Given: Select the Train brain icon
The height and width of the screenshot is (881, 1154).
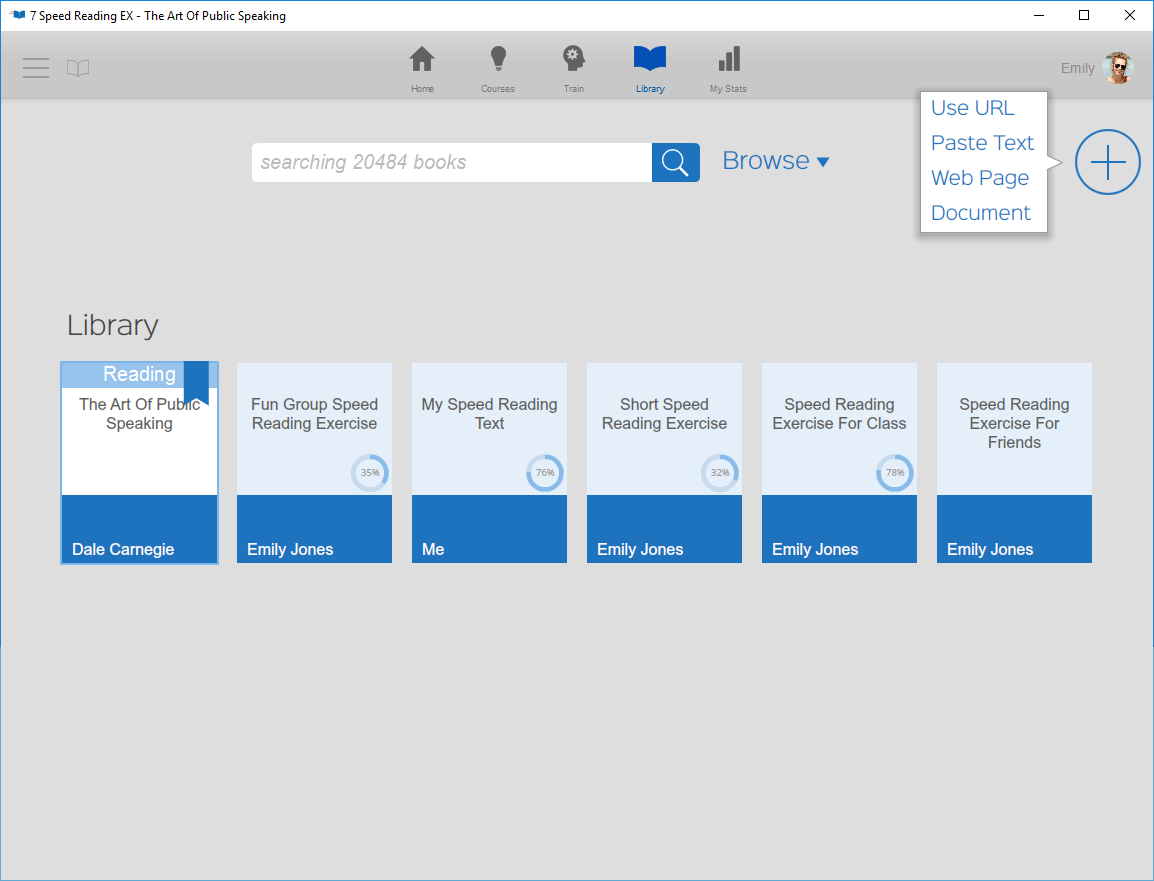Looking at the screenshot, I should pyautogui.click(x=573, y=67).
